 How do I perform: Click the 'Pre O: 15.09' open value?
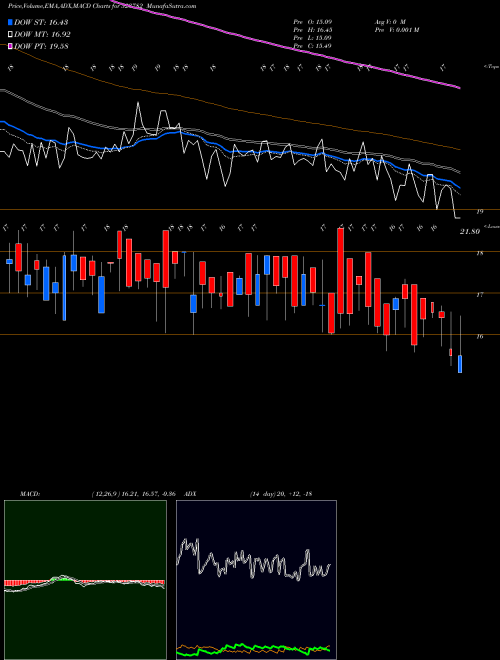[x=313, y=22]
